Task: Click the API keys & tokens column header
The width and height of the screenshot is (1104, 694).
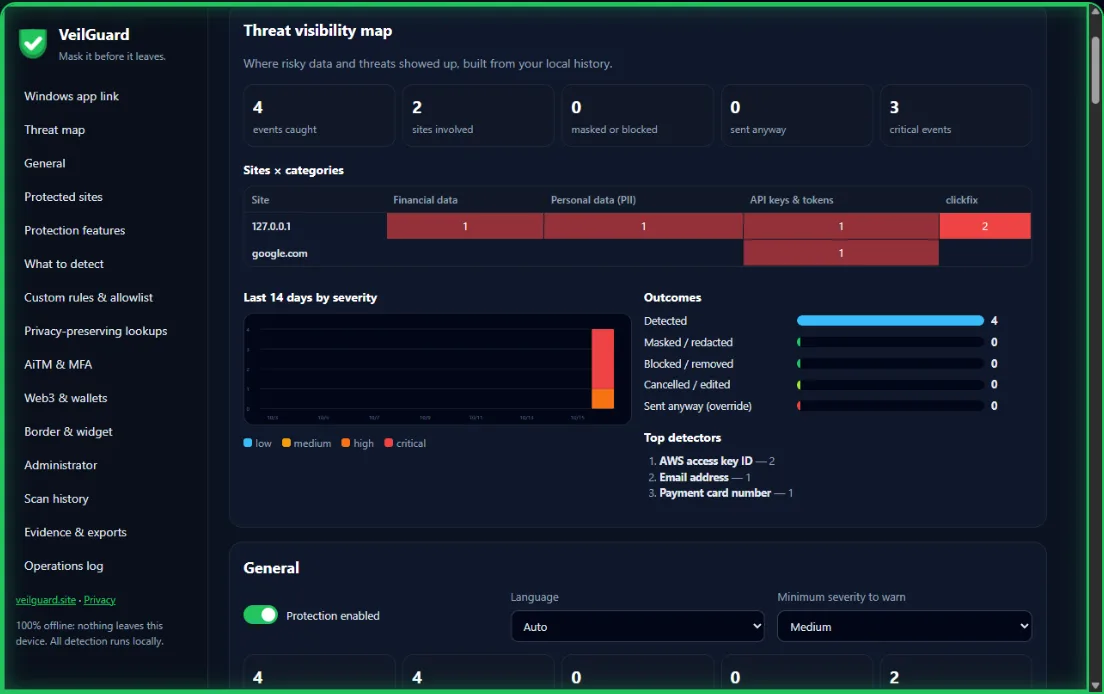Action: (791, 200)
